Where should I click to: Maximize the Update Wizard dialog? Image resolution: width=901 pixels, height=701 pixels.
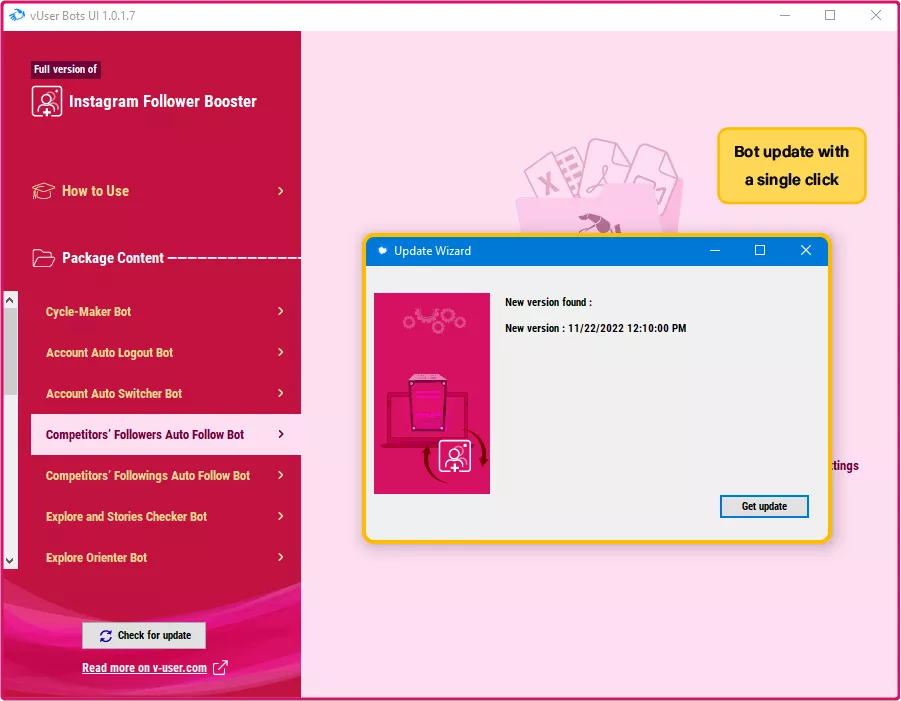coord(760,251)
